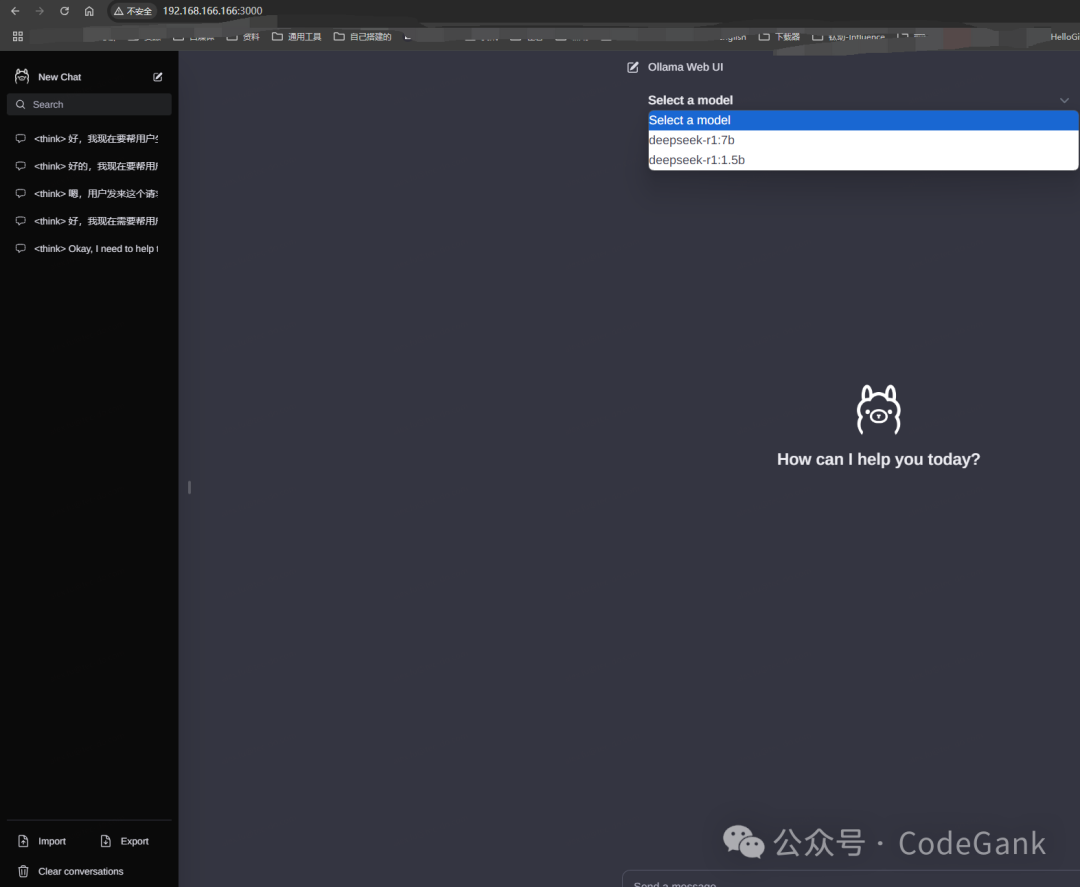Click the edit icon beside Ollama Web UI
1080x887 pixels.
[632, 67]
